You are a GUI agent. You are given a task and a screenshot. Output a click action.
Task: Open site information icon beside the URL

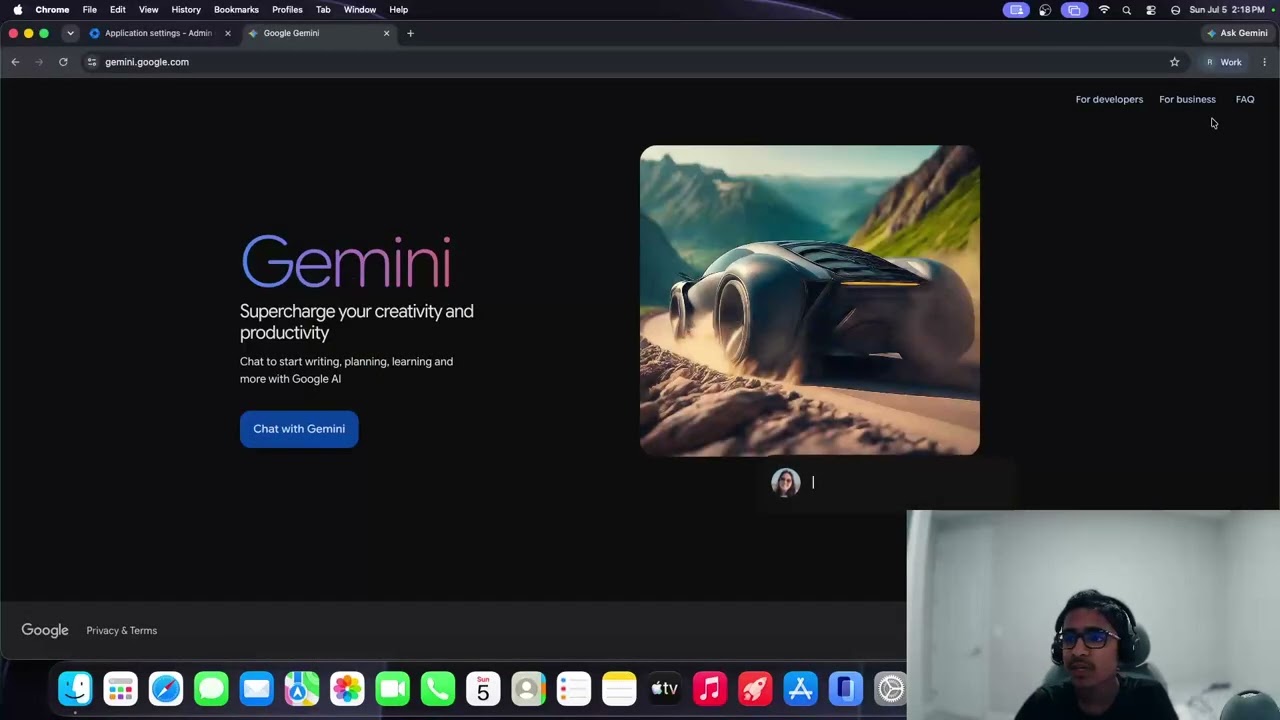[92, 62]
